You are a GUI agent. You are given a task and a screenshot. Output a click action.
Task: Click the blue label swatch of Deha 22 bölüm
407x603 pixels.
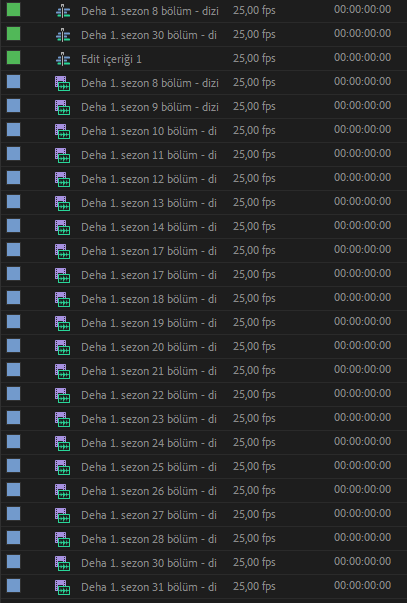13,394
